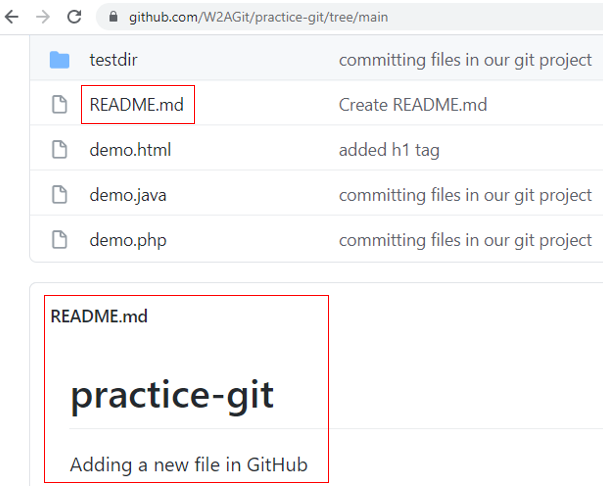
Task: Click the browser forward arrow
Action: [x=43, y=17]
